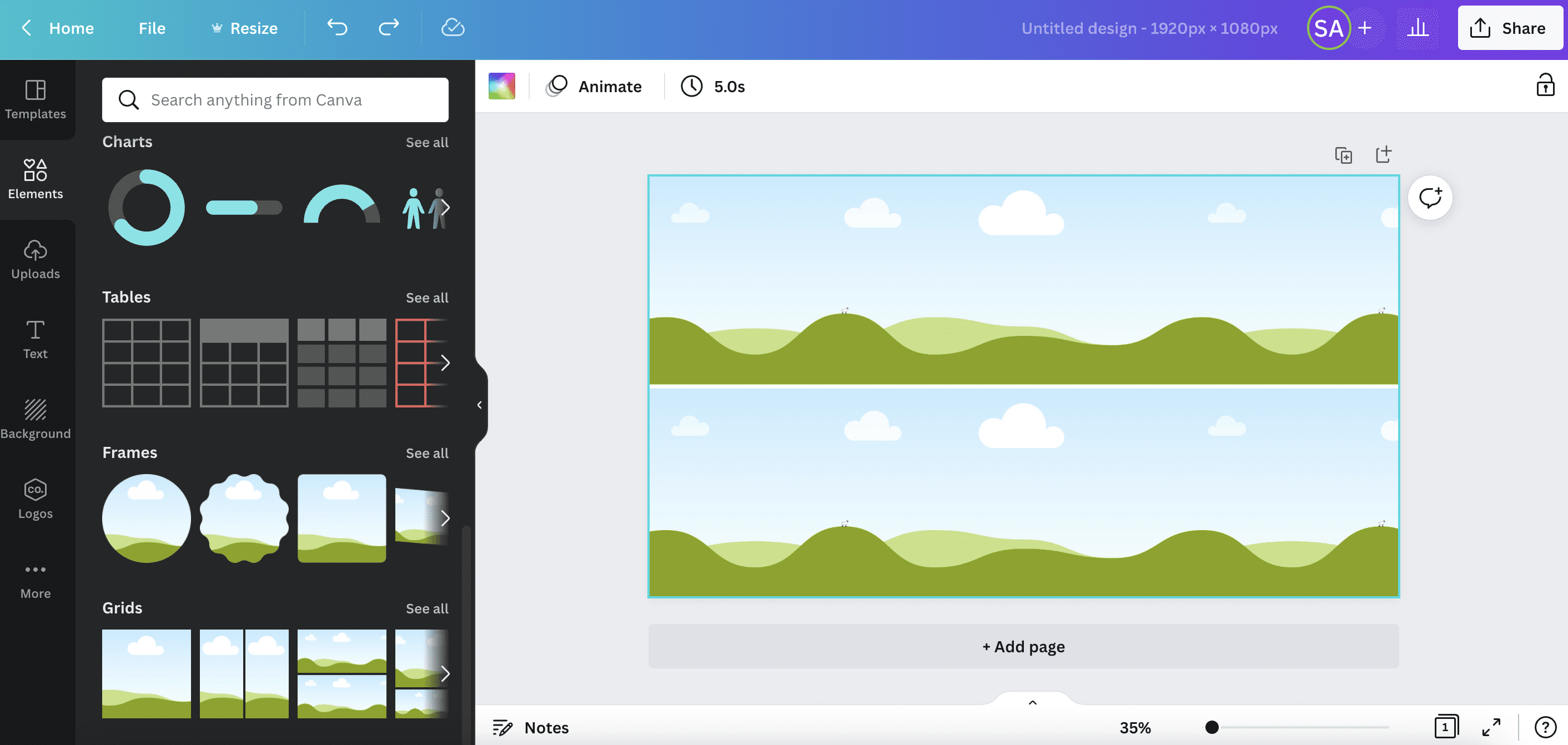
Task: Open the help question mark icon
Action: click(1545, 727)
